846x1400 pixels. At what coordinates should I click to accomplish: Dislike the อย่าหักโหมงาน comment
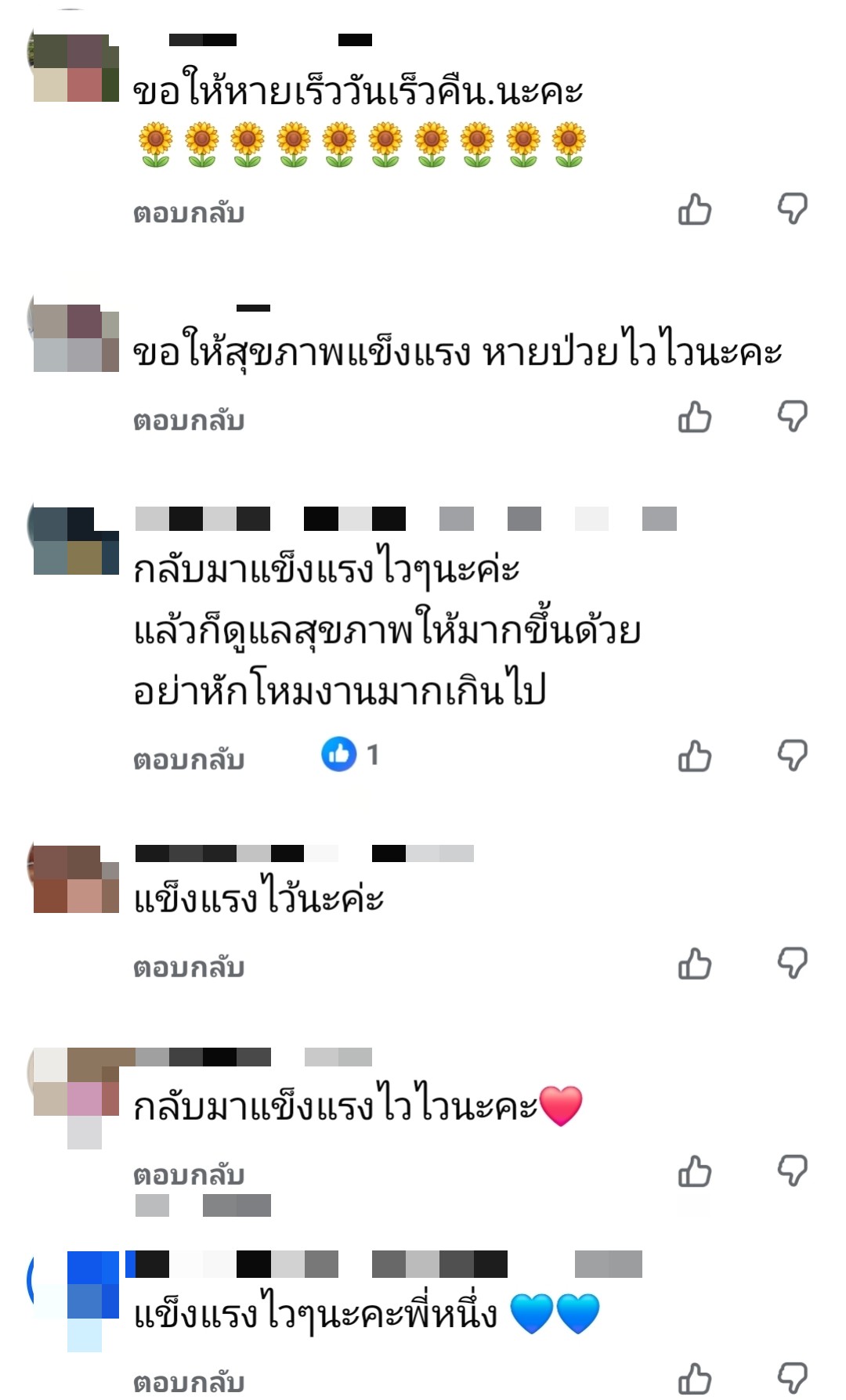click(x=792, y=756)
